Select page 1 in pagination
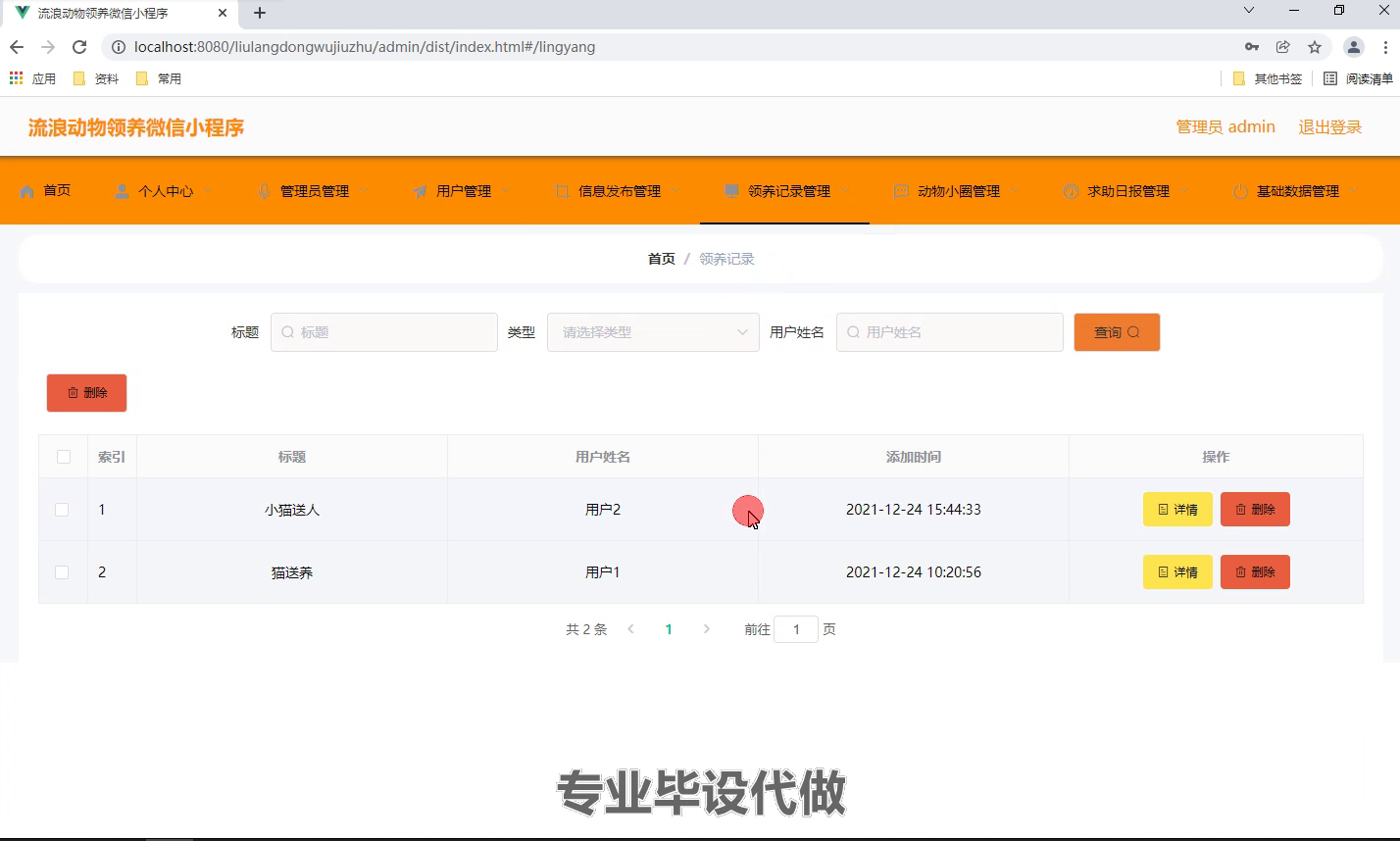 coord(669,629)
